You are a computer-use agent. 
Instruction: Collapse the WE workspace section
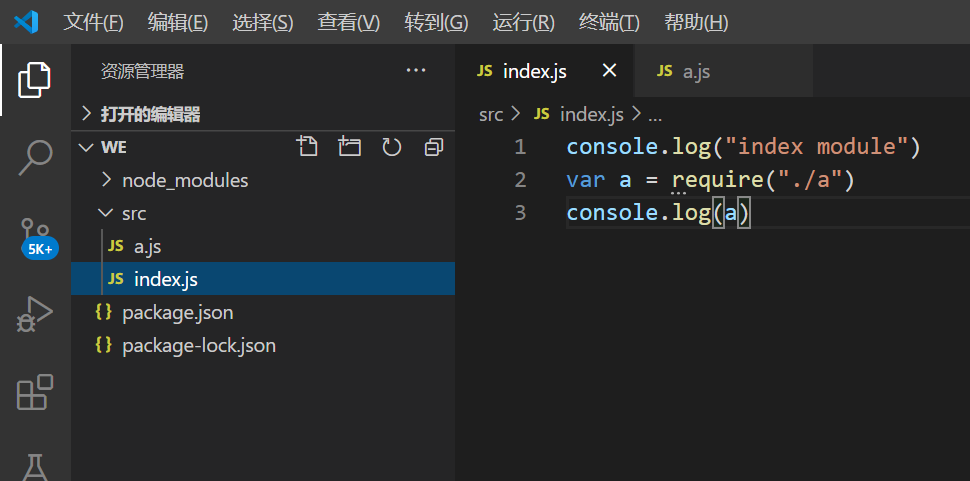click(113, 147)
